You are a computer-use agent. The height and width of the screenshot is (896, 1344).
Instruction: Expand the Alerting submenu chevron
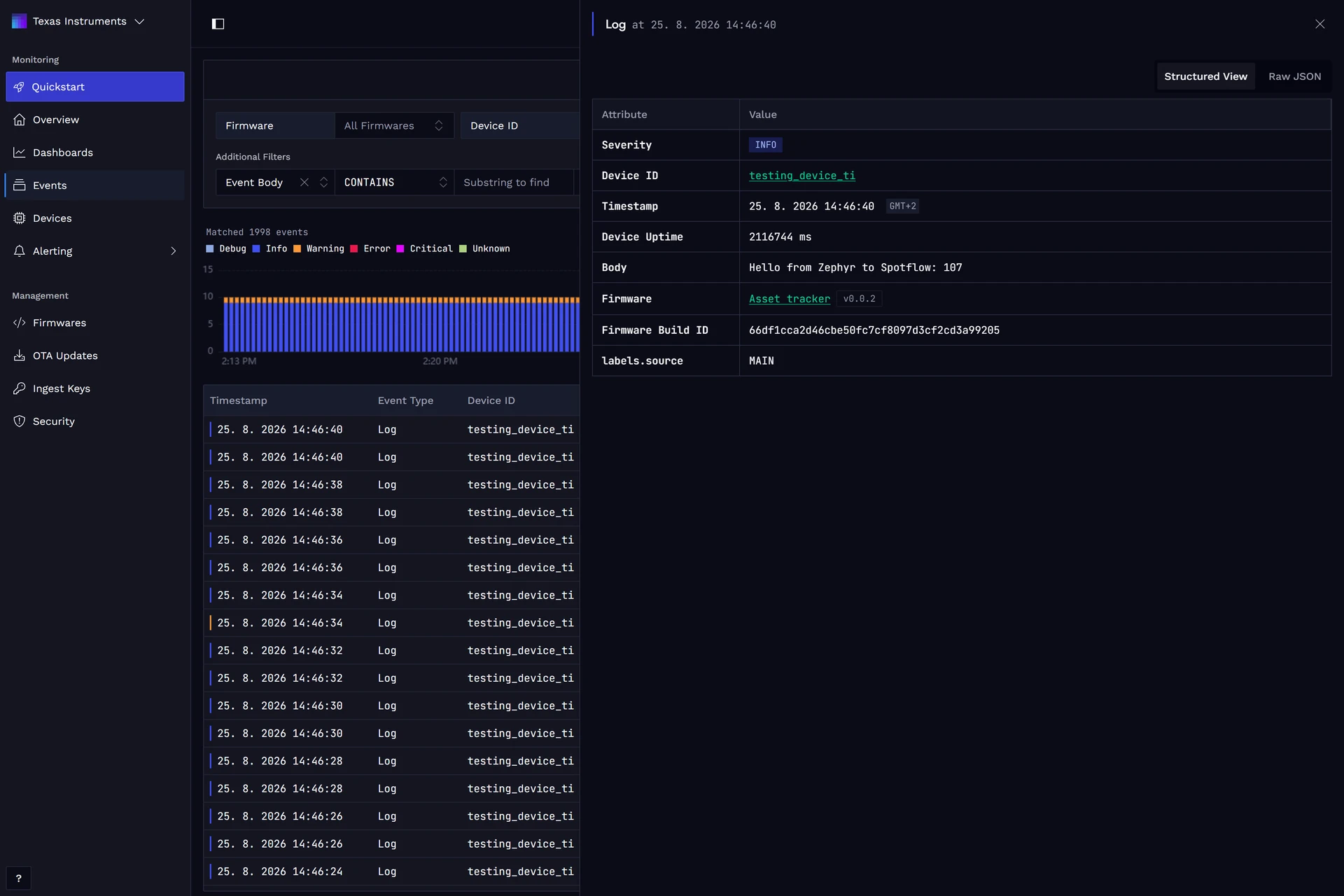pos(174,251)
